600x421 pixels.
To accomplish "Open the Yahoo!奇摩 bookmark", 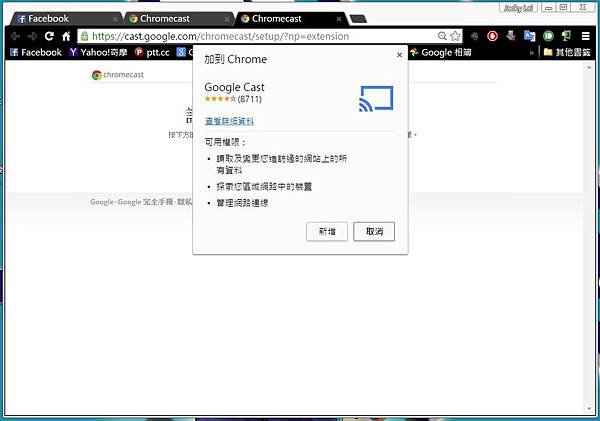I will pos(98,52).
